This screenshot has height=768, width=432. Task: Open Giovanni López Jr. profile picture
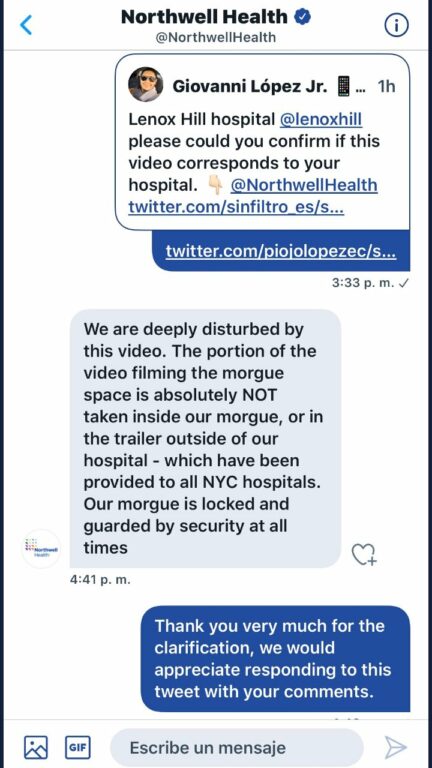145,85
